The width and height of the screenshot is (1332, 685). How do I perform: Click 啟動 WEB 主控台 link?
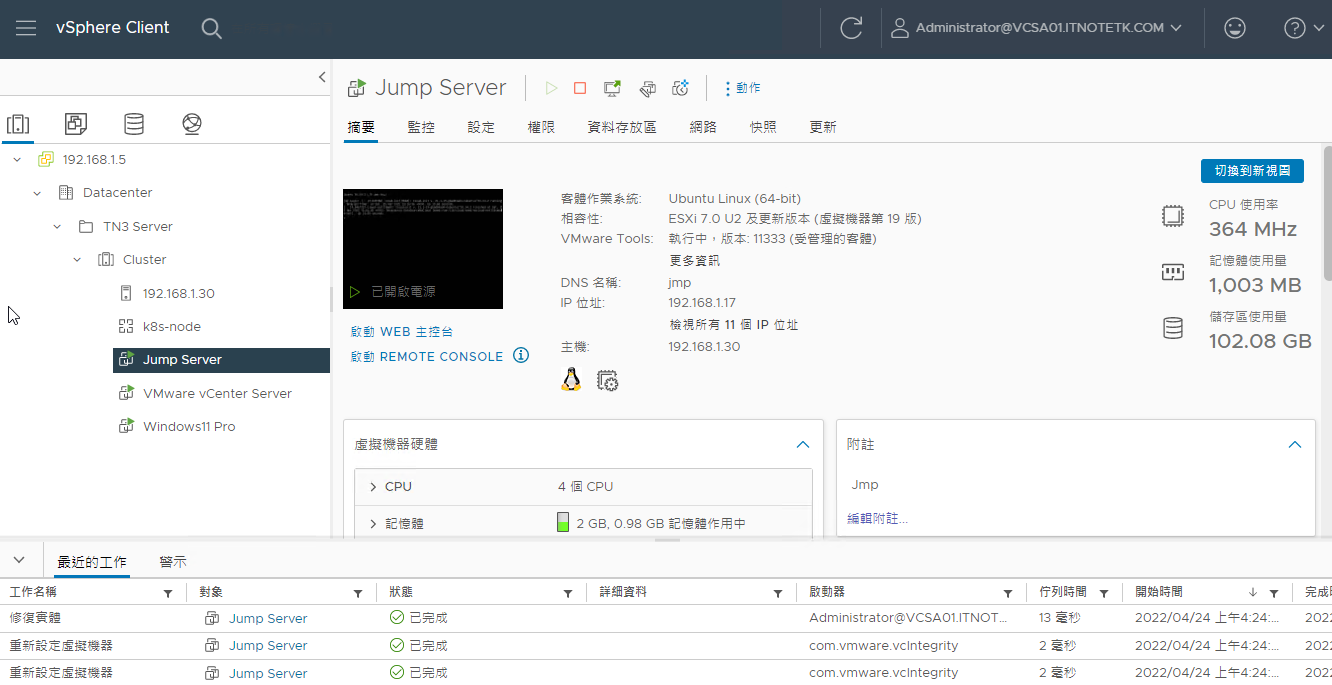402,331
